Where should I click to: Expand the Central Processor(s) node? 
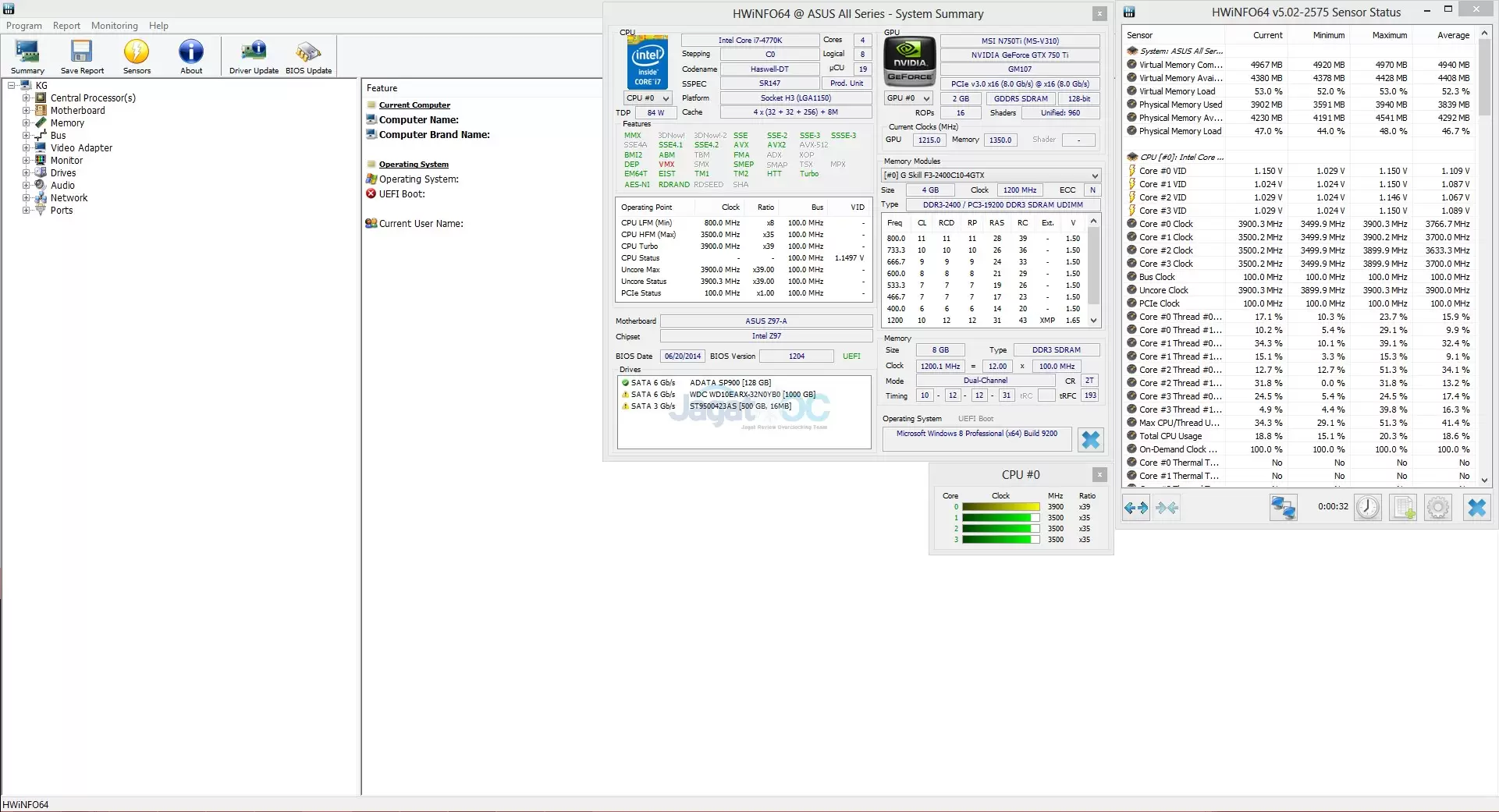(x=26, y=98)
